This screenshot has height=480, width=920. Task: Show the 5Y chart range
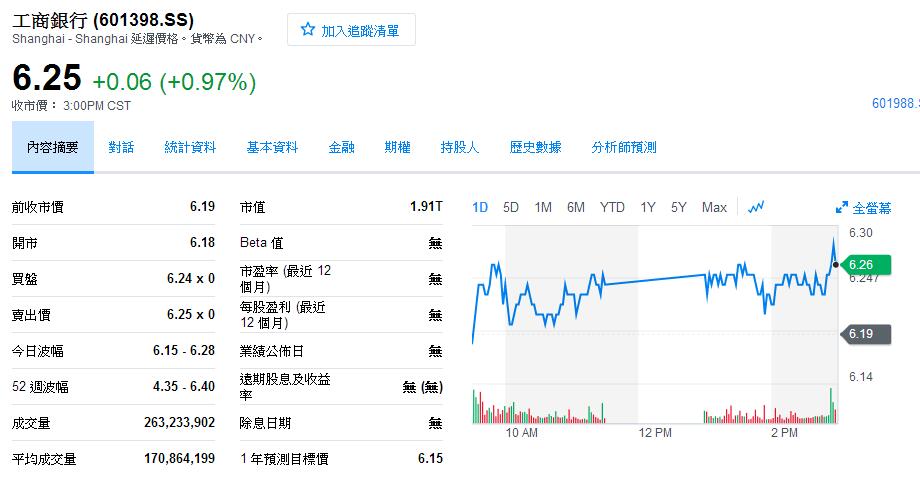tap(679, 207)
